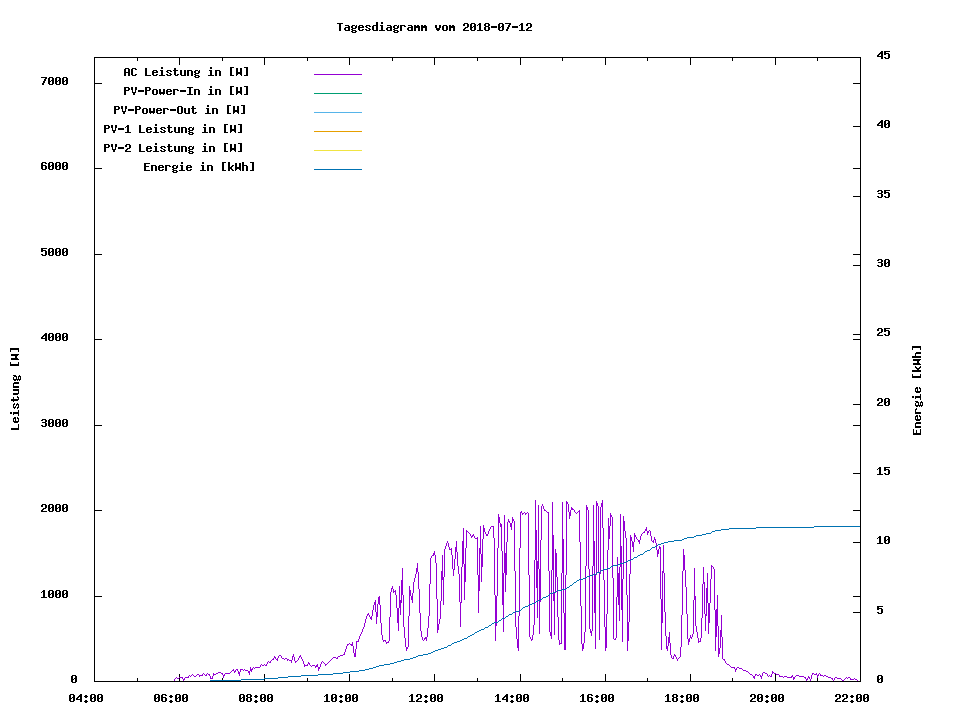Select the PV-2 Leistung legend label
Screen dimensions: 960x720
point(173,148)
